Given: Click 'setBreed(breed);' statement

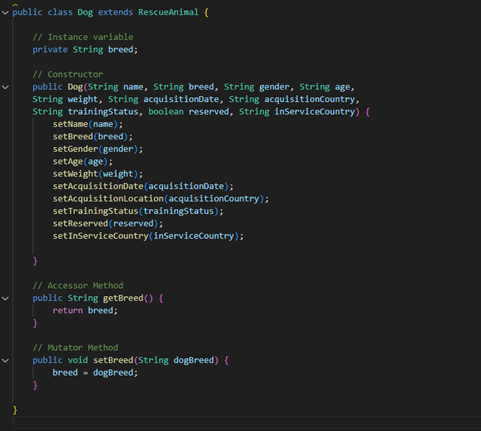Looking at the screenshot, I should [93, 137].
